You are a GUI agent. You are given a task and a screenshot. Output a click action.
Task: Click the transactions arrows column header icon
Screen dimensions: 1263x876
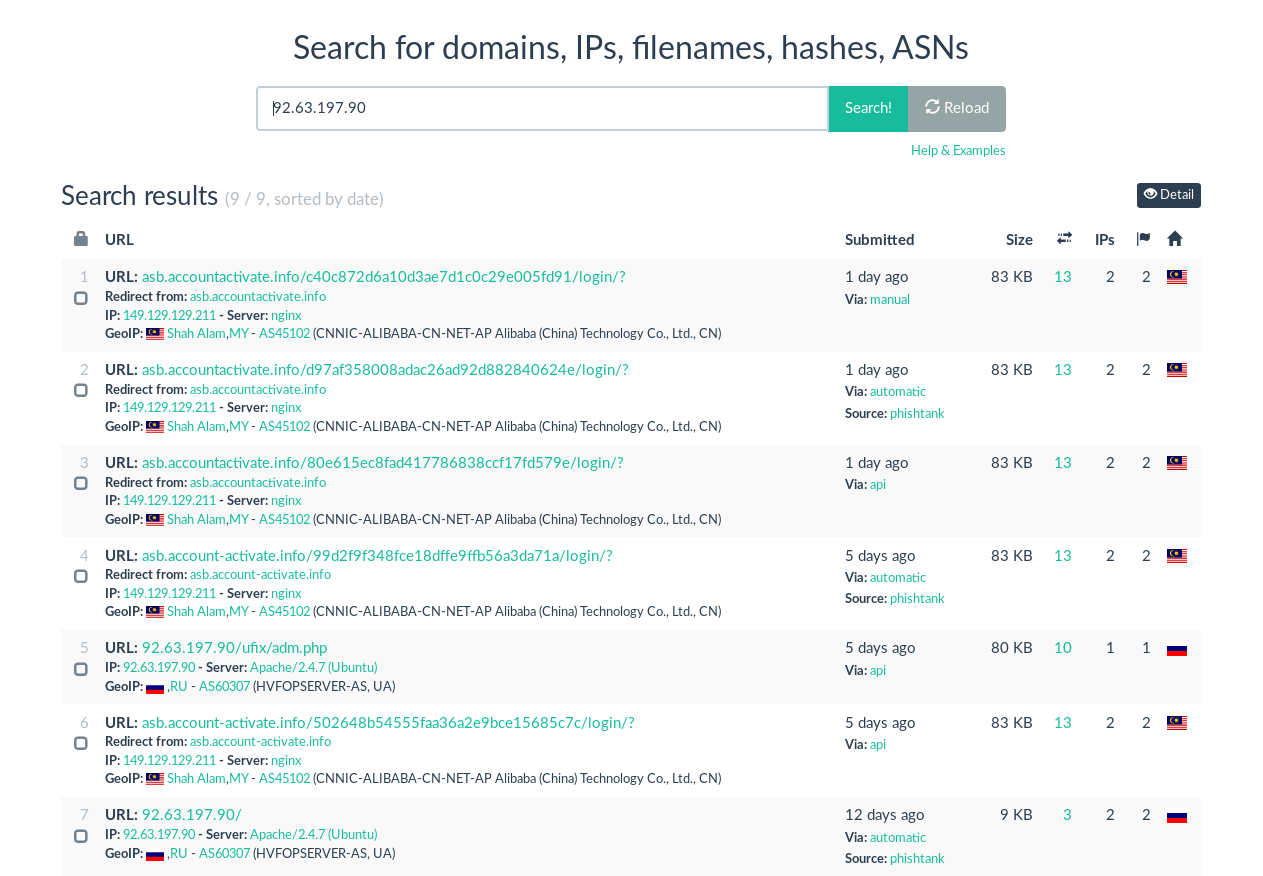point(1064,238)
